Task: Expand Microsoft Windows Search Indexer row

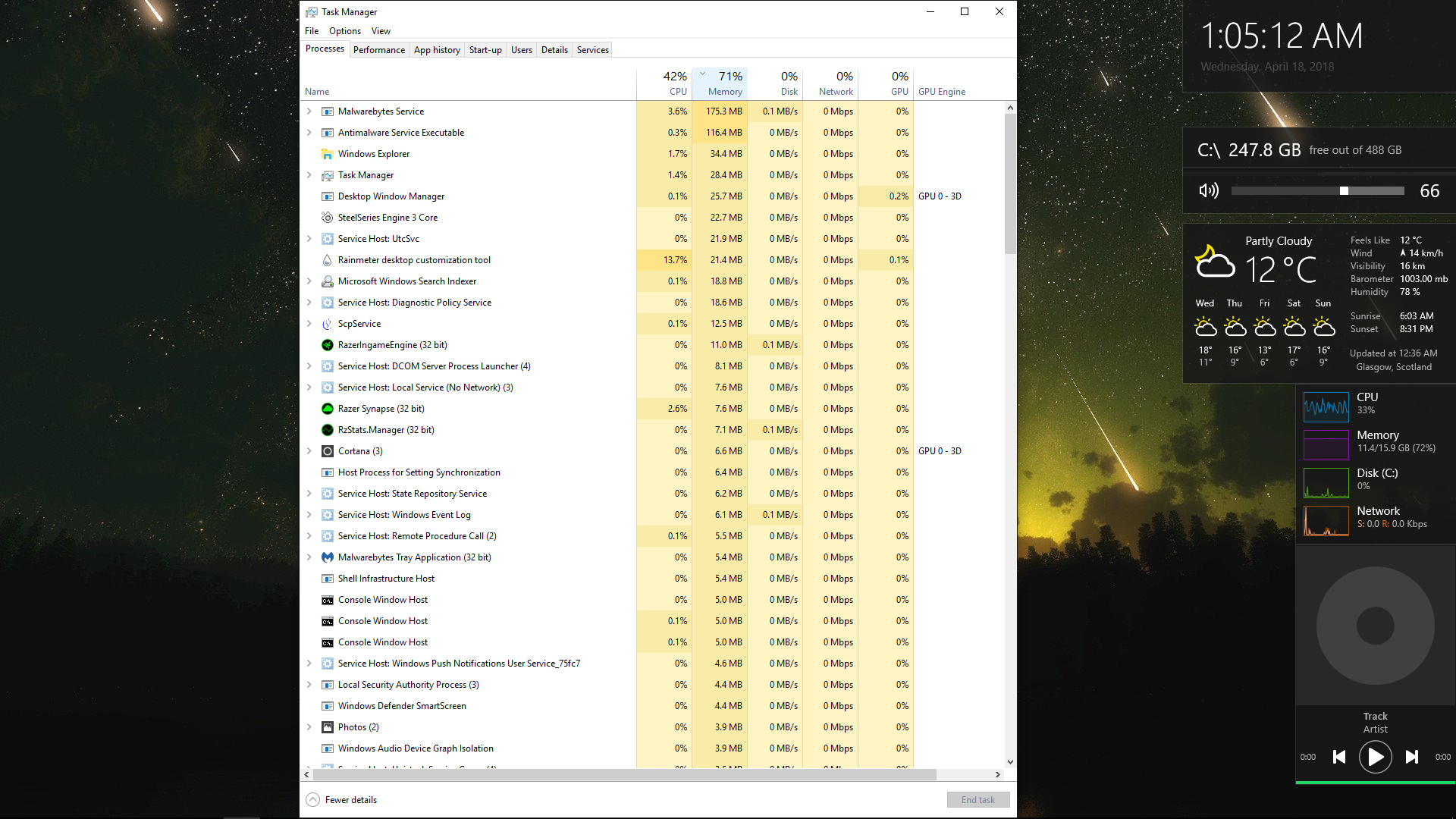Action: coord(309,281)
